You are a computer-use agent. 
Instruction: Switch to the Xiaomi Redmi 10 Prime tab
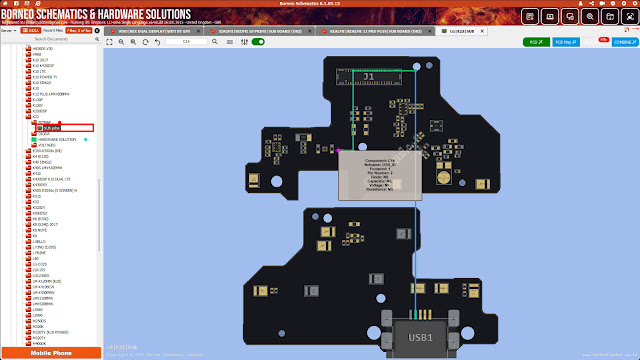coord(260,31)
